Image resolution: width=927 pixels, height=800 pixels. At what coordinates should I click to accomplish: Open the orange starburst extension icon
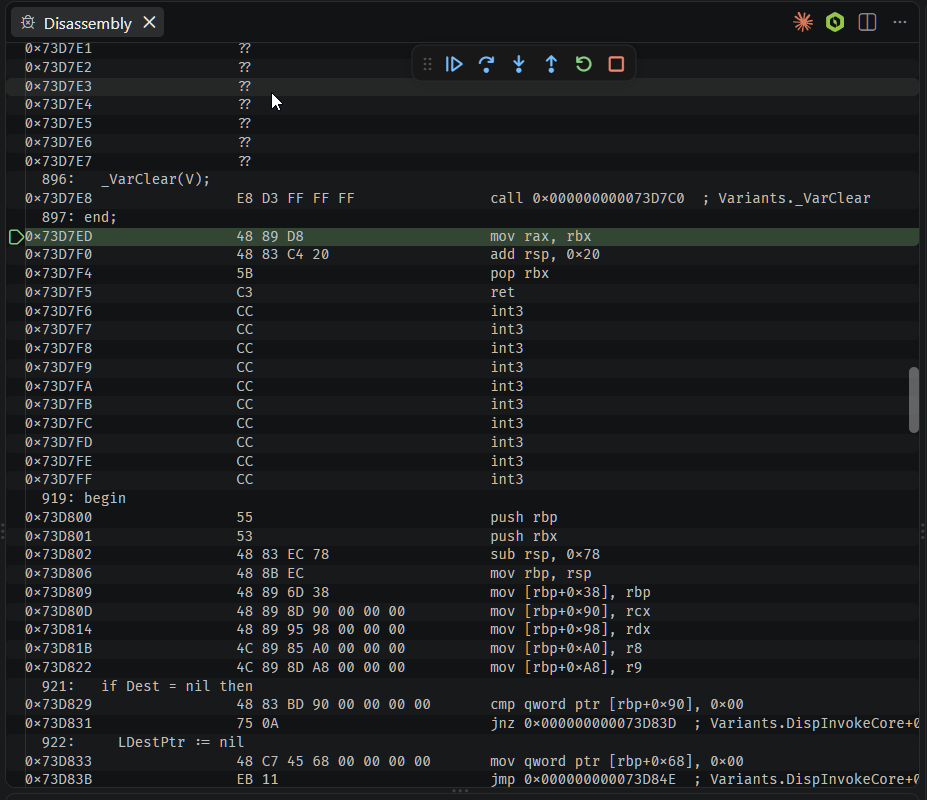[x=803, y=22]
